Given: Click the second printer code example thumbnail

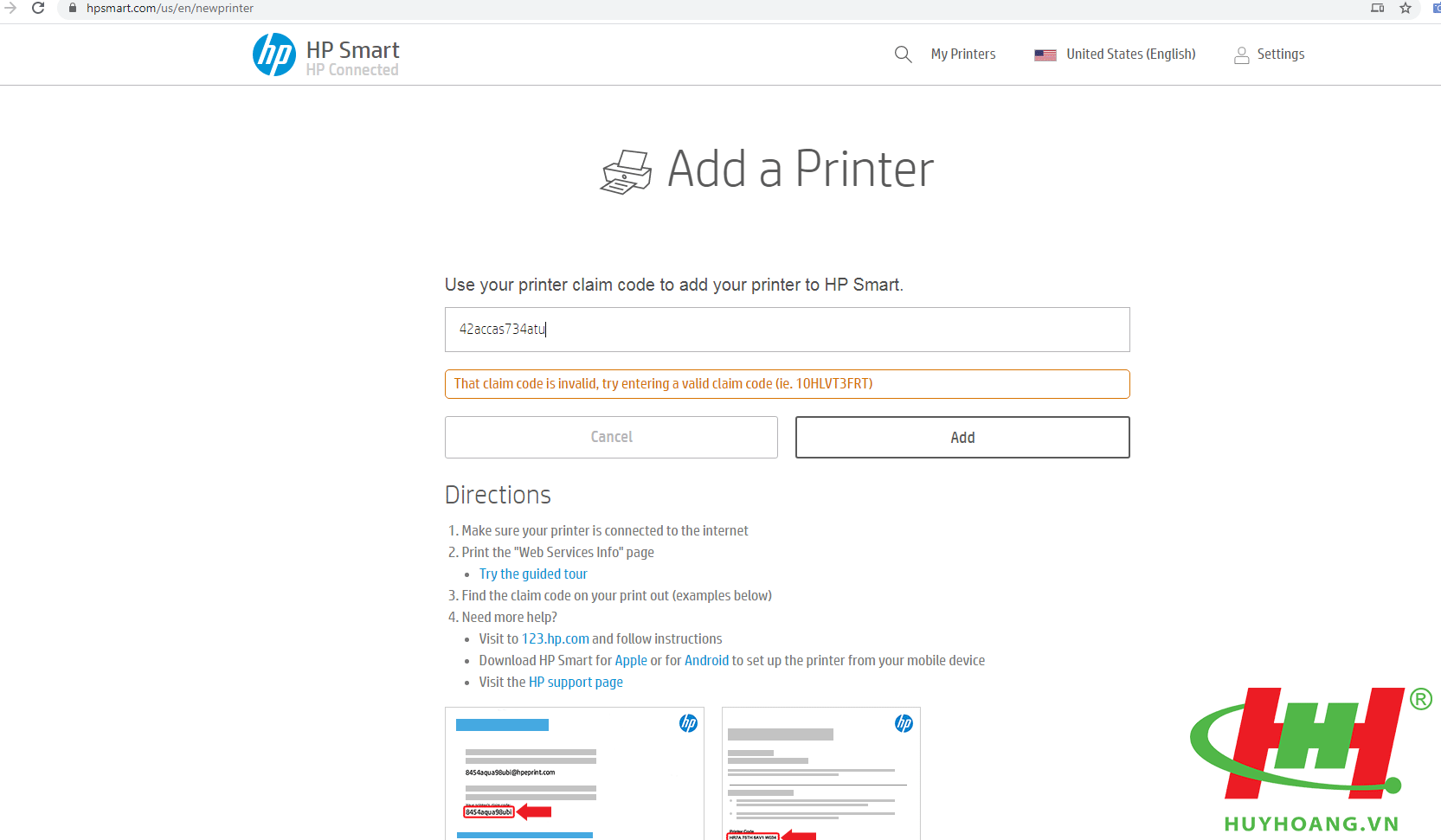Looking at the screenshot, I should pos(820,773).
